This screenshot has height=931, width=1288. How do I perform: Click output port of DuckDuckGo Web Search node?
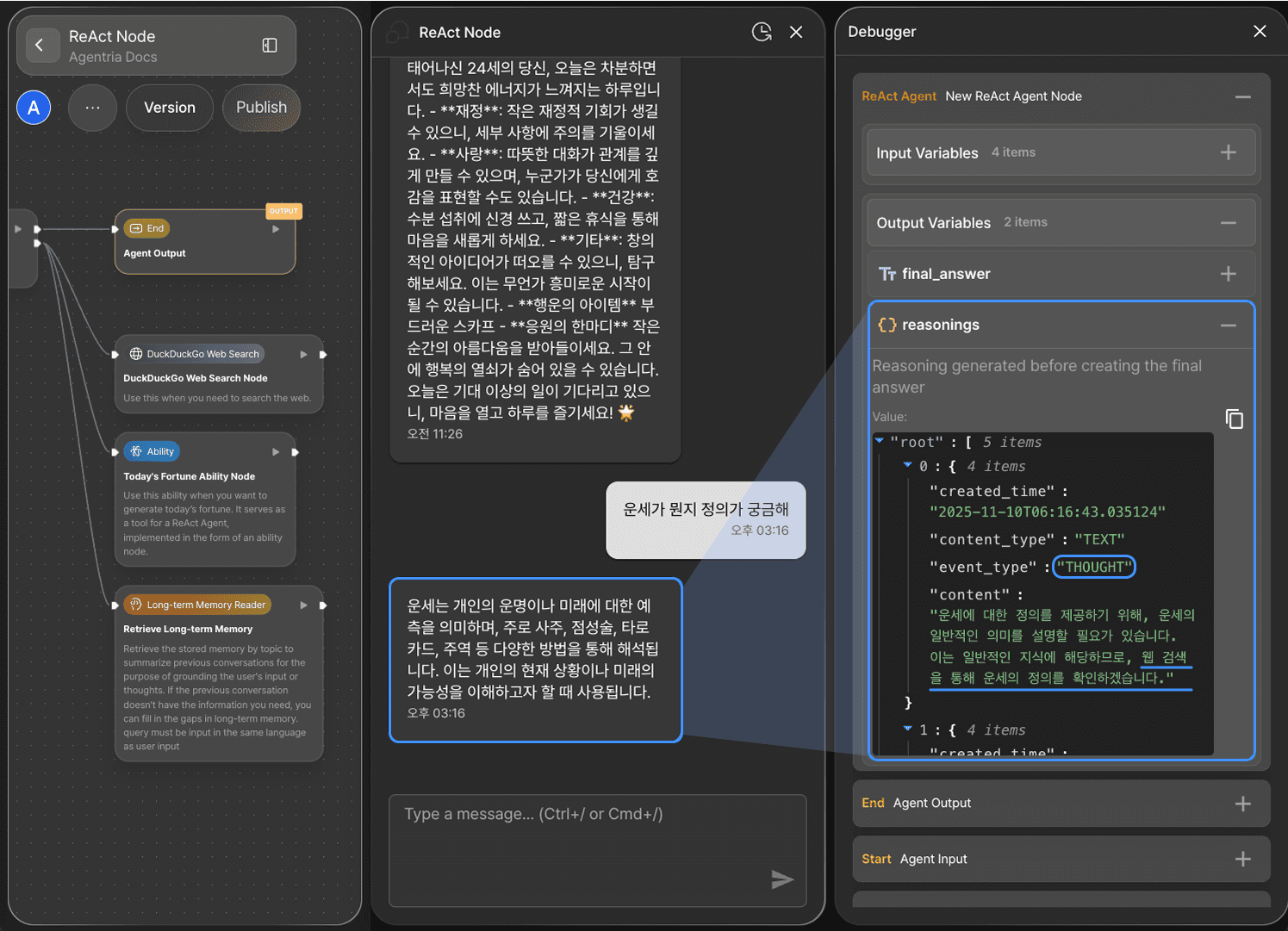tap(323, 354)
